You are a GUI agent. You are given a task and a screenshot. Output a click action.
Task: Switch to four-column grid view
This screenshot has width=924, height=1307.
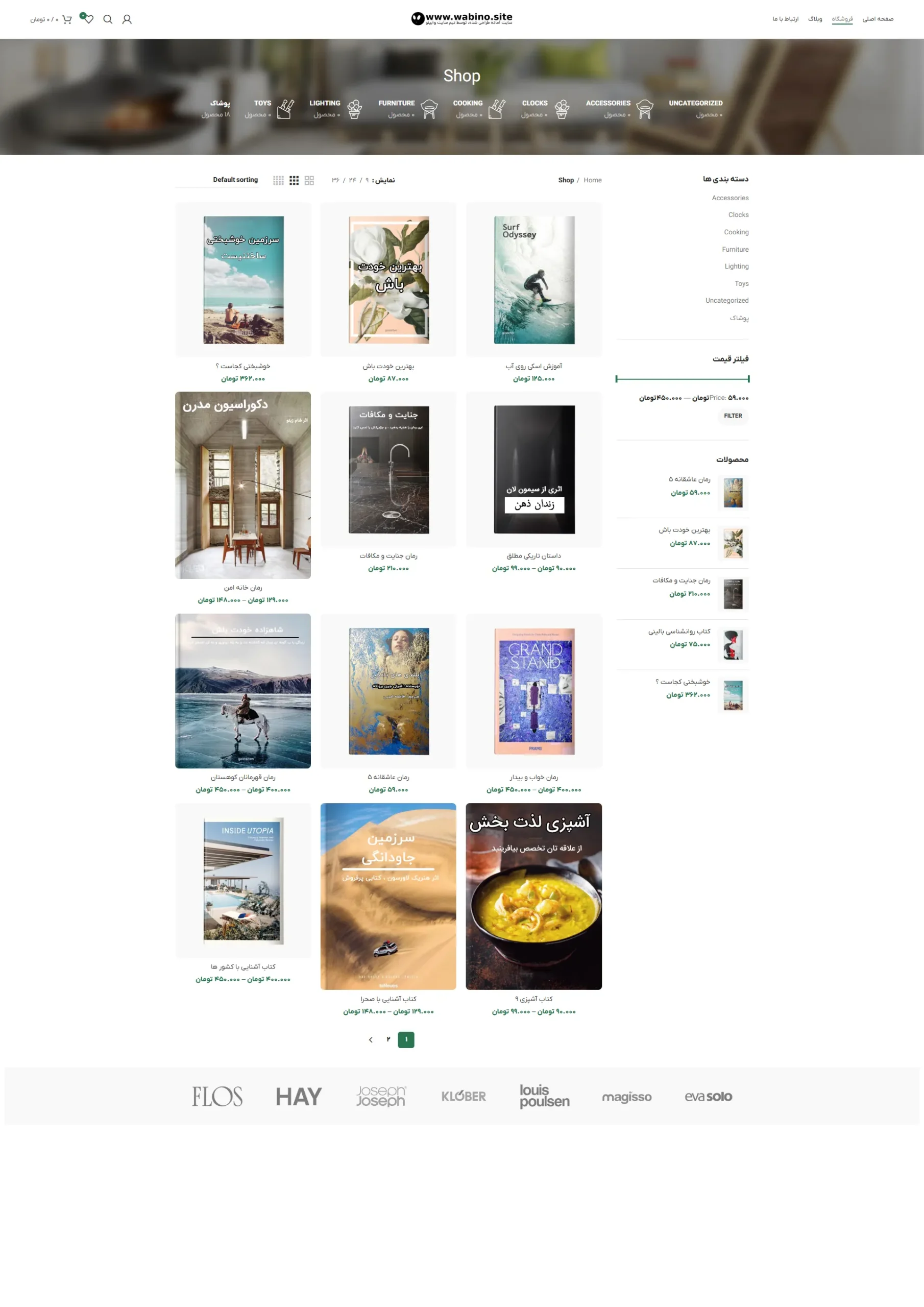point(278,180)
